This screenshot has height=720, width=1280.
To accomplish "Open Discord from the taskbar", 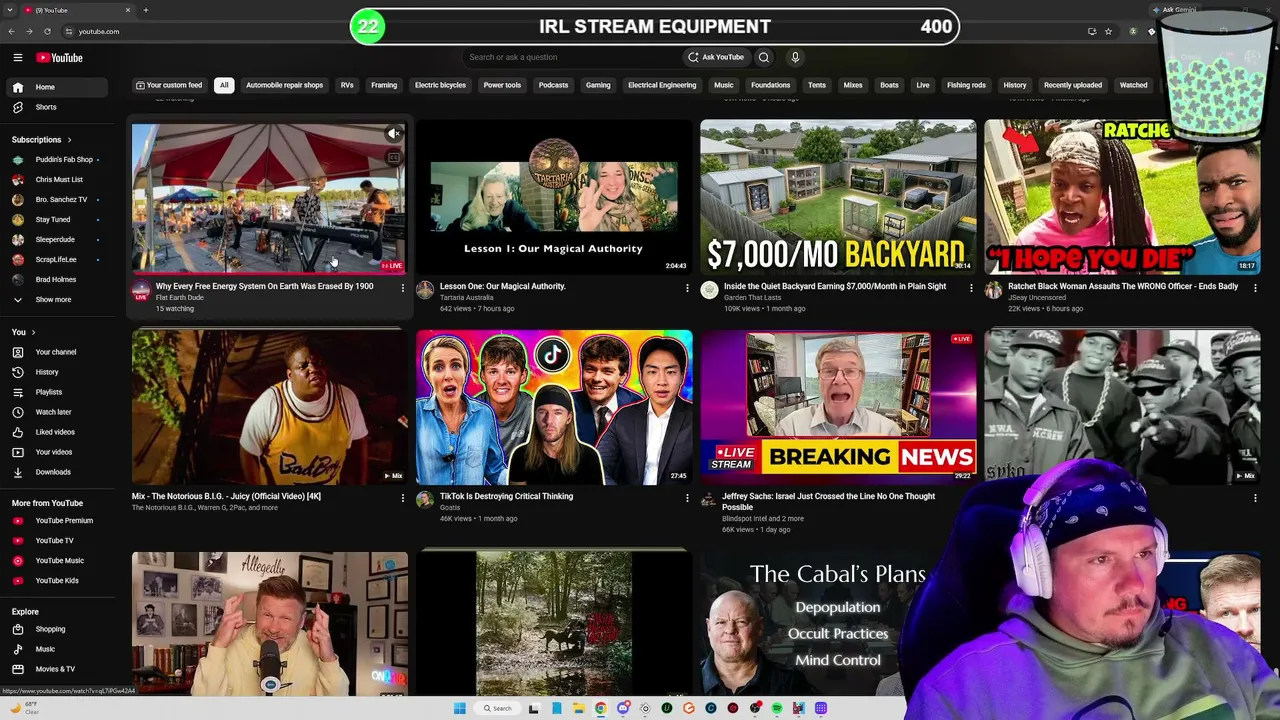I will coord(623,708).
